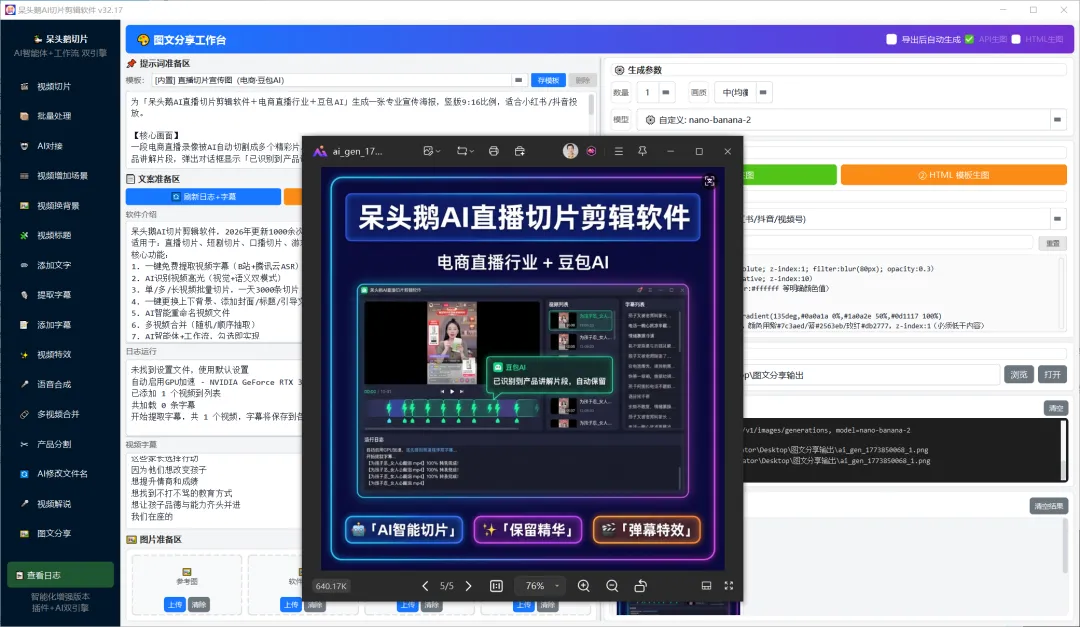
Task: Open image editing tools in the viewer toolbar
Action: tap(432, 151)
